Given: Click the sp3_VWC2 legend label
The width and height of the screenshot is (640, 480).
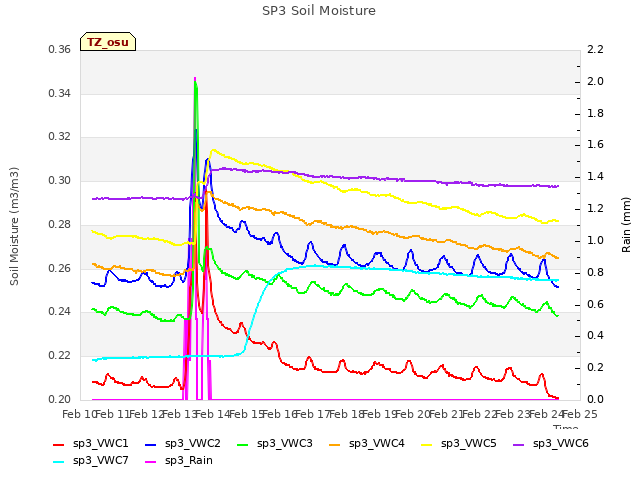Looking at the screenshot, I should [193, 443].
